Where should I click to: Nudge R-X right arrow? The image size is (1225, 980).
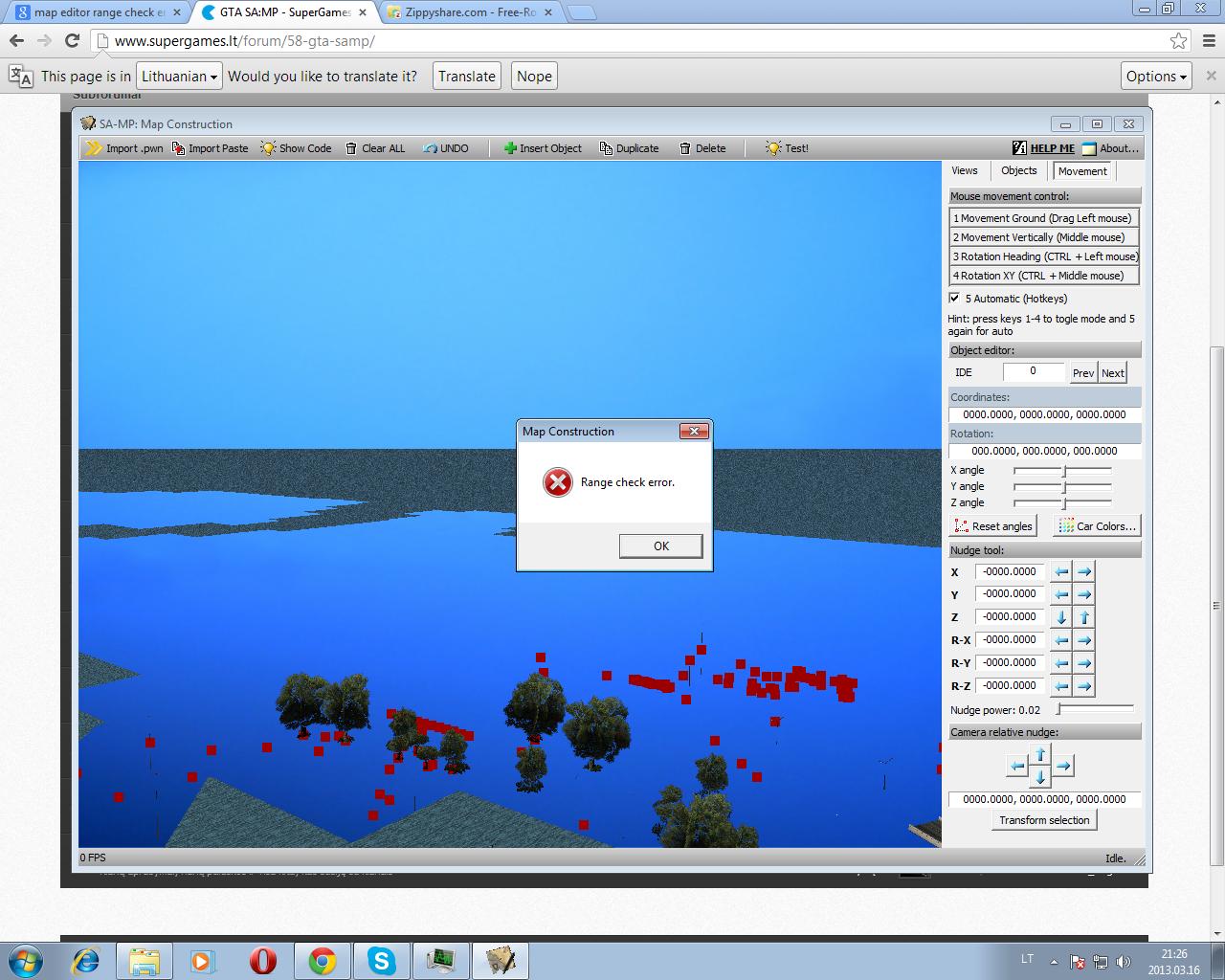(1084, 640)
